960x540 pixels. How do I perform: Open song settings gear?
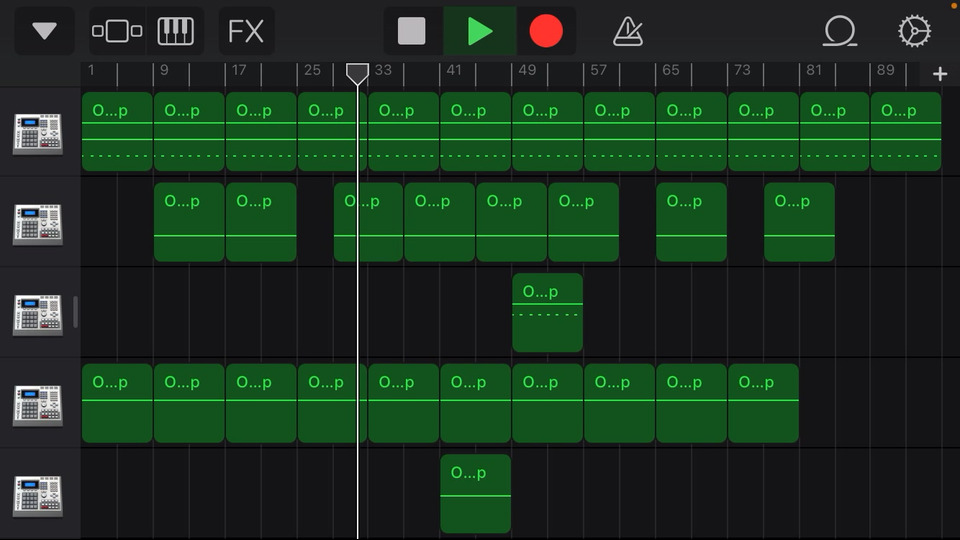click(x=914, y=31)
